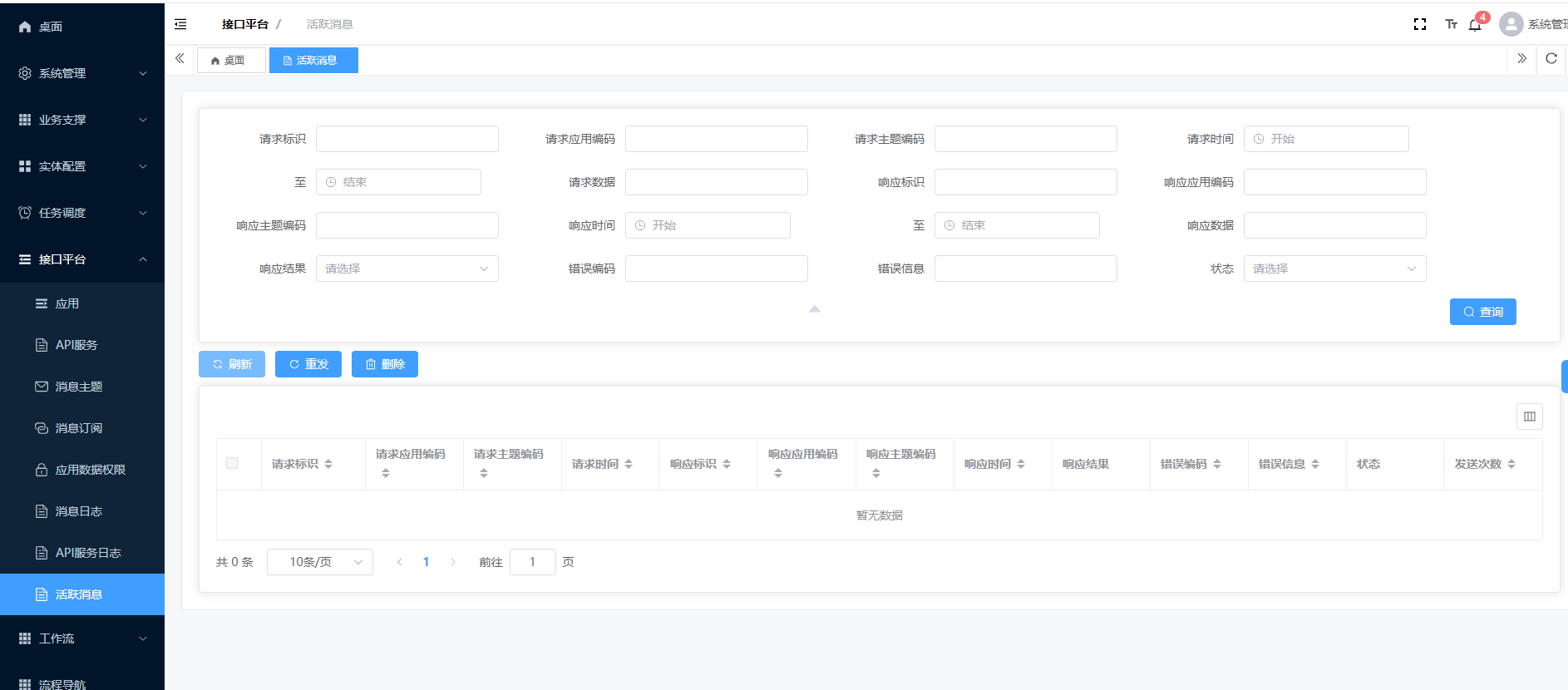Sort by 错误信息 column sort icon
This screenshot has height=690, width=1568.
click(1315, 464)
